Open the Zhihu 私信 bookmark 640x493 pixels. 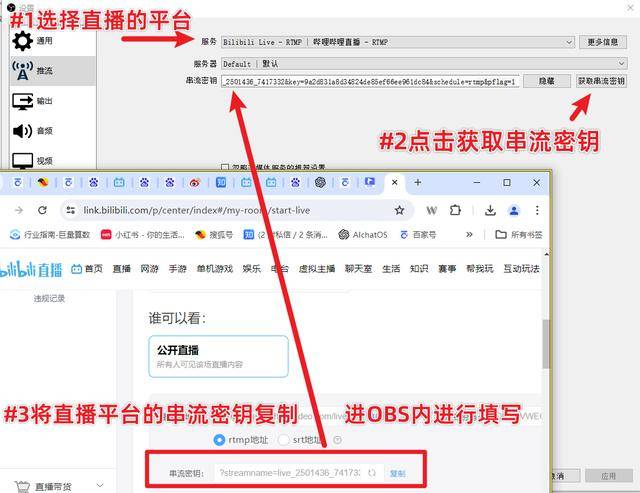[x=286, y=235]
